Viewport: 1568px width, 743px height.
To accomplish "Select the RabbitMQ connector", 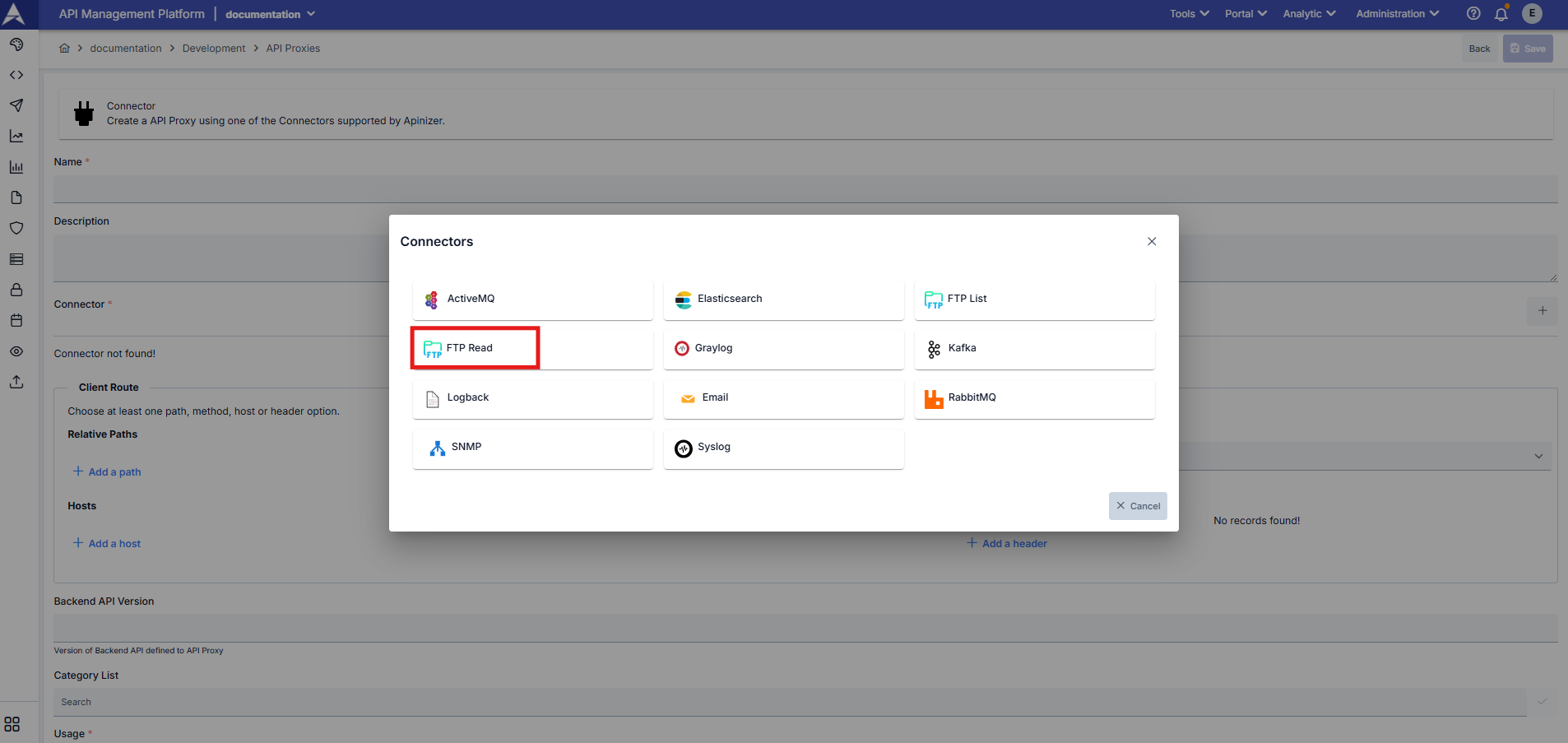I will coord(1034,398).
